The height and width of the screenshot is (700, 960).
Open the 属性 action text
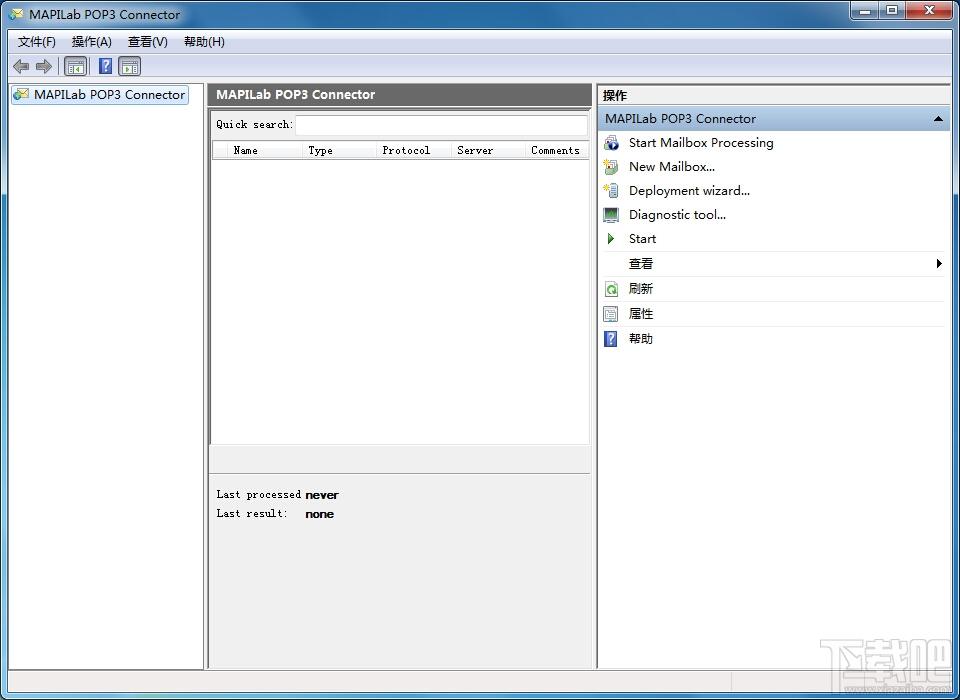640,314
